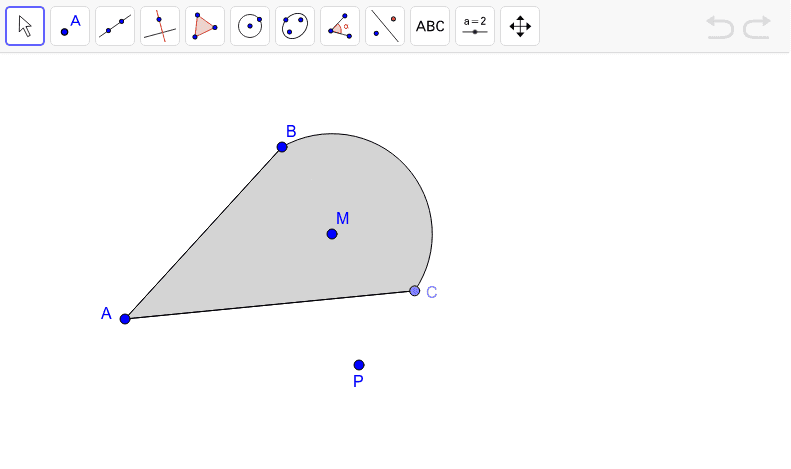Click the label B above the top point

tap(291, 132)
